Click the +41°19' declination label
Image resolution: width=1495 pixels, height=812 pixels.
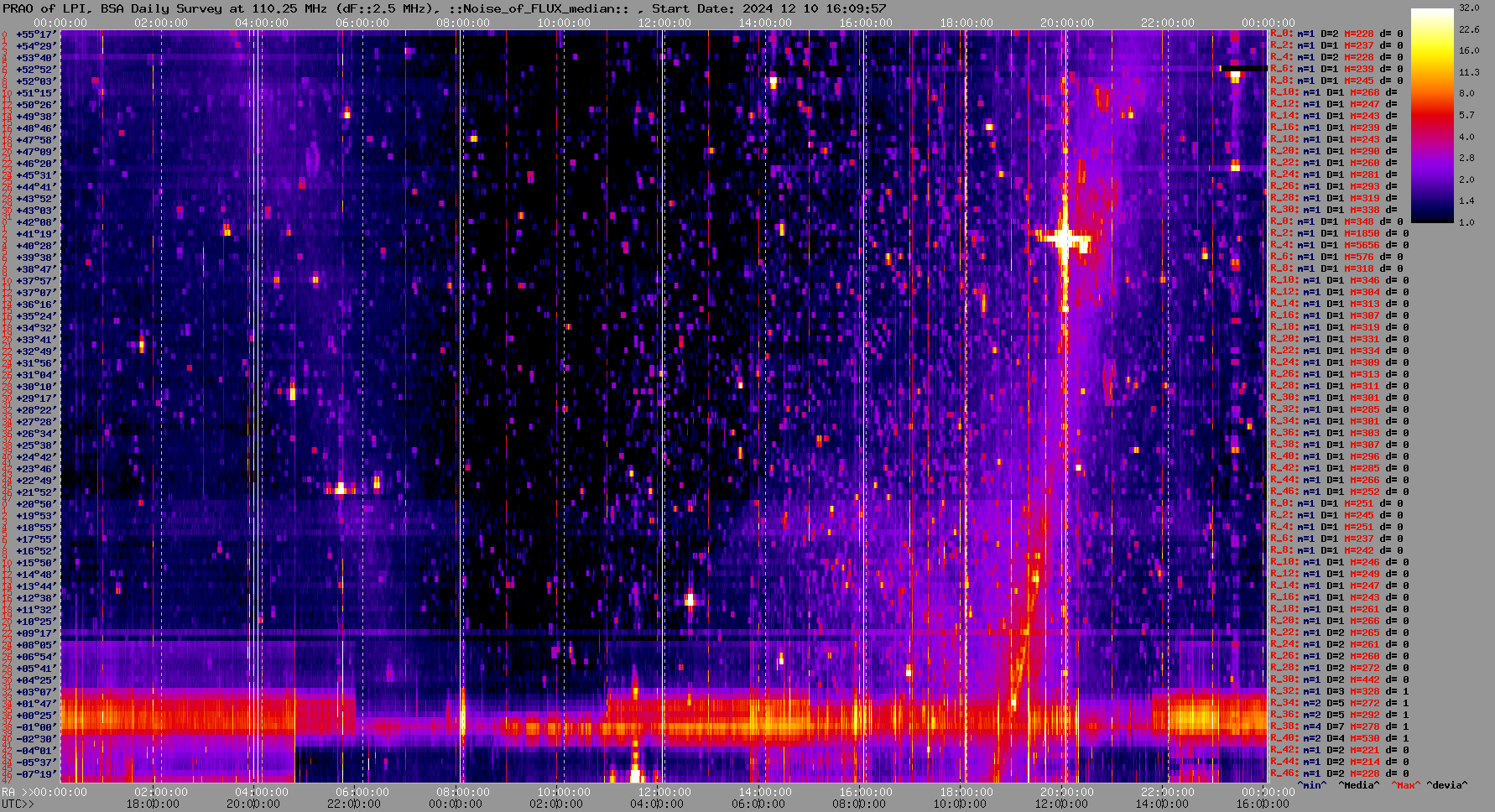(35, 234)
